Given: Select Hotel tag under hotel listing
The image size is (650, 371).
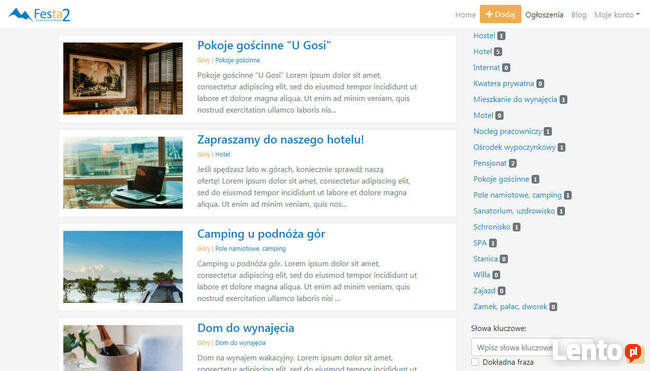Looking at the screenshot, I should pos(223,154).
